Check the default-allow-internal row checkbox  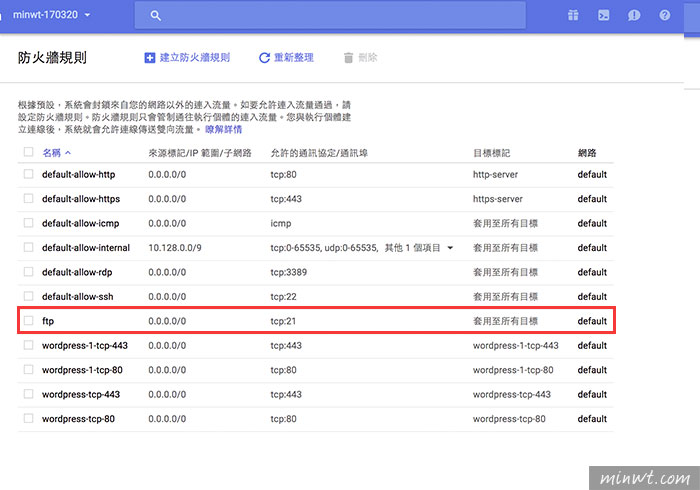(28, 247)
